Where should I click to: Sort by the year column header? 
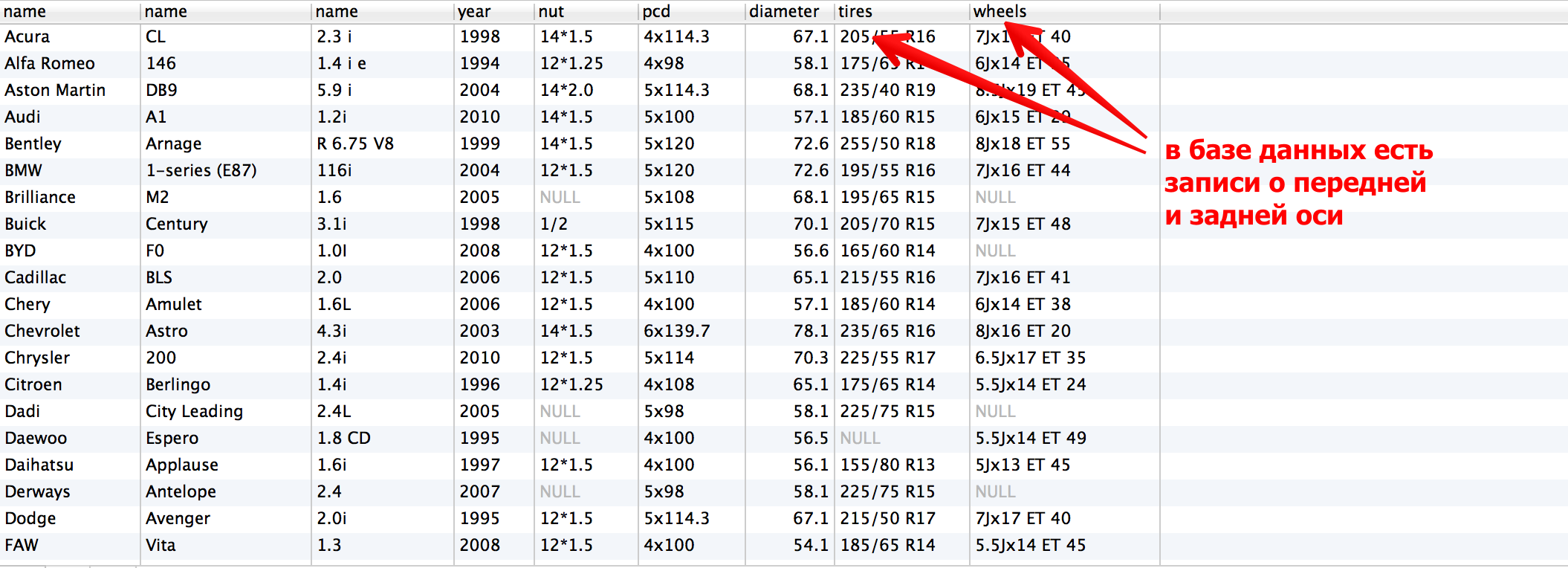click(x=493, y=11)
